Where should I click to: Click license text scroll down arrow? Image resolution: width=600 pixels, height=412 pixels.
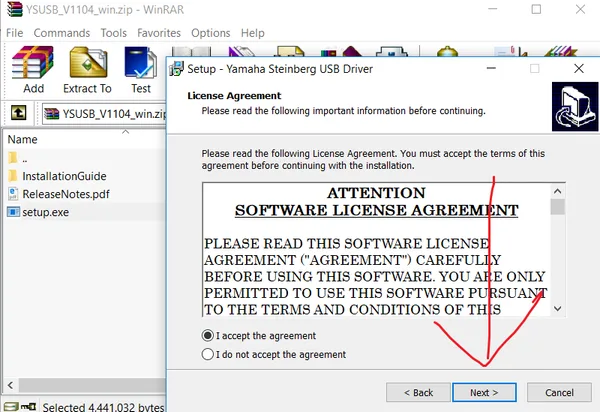click(x=558, y=308)
